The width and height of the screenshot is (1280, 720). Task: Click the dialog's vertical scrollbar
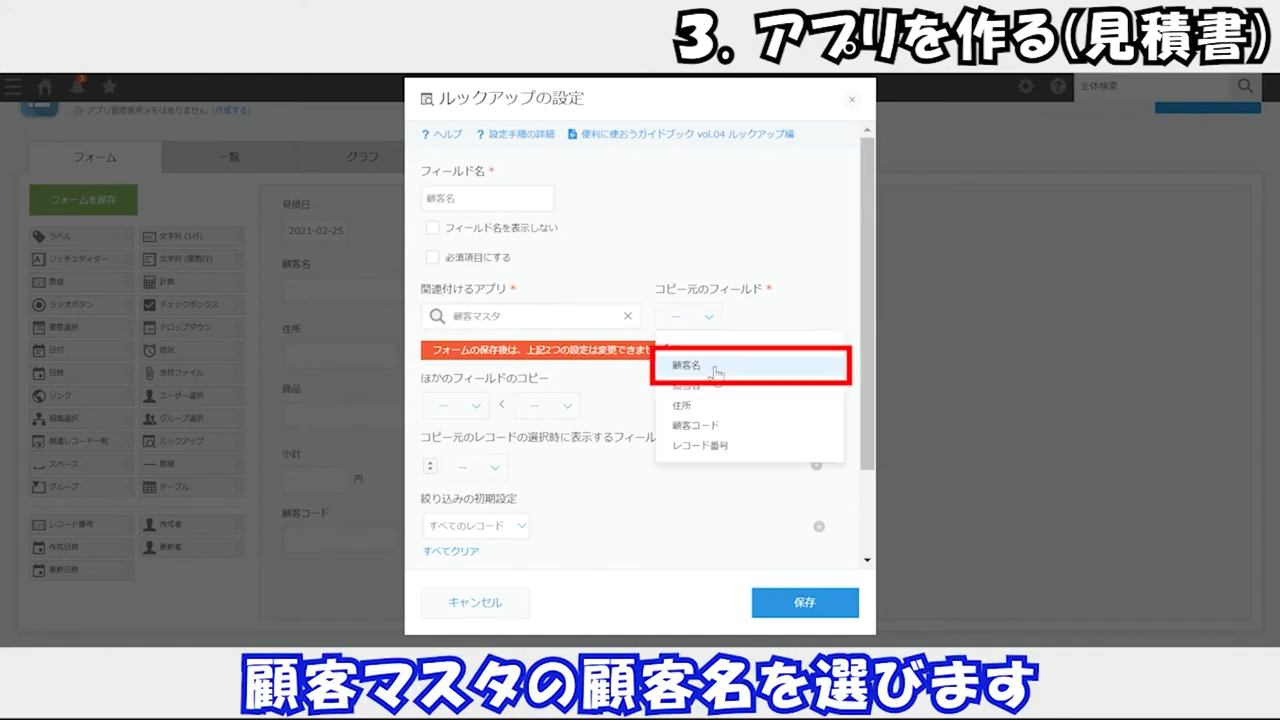click(867, 300)
